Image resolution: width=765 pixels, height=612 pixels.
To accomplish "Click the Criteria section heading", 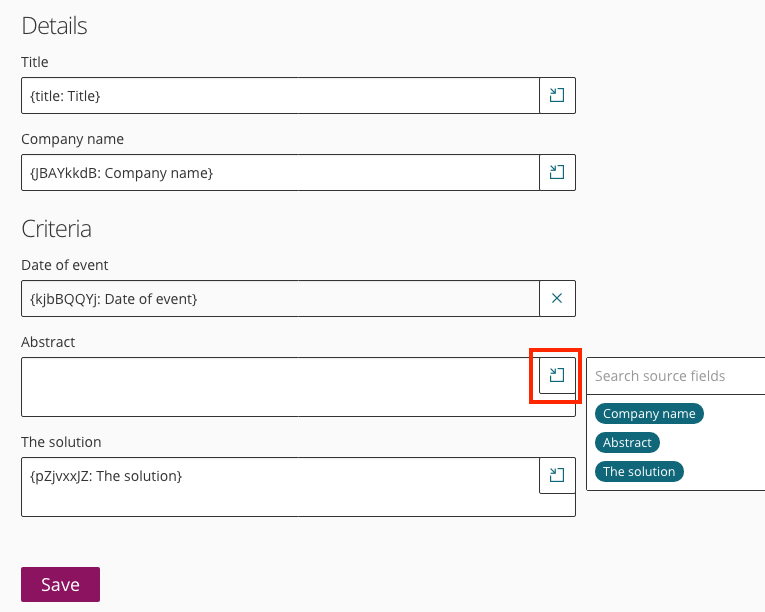I will pyautogui.click(x=56, y=229).
